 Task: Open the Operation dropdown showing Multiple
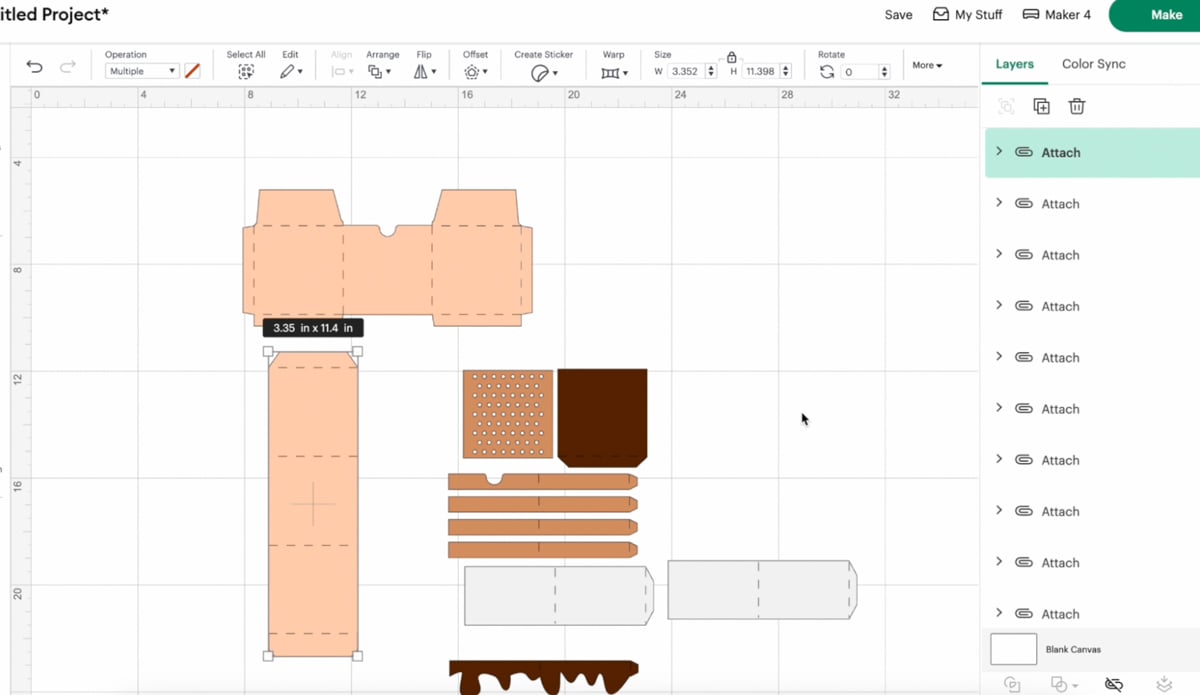click(x=140, y=71)
